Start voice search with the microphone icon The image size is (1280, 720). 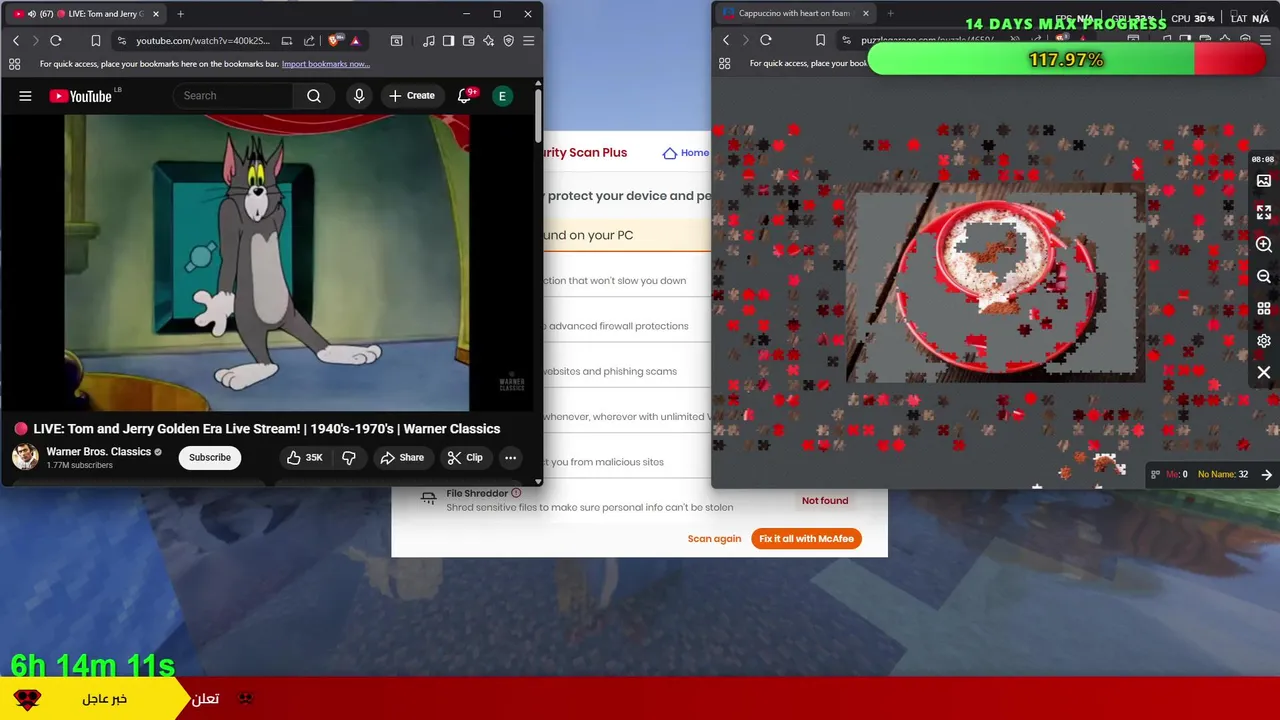[359, 96]
